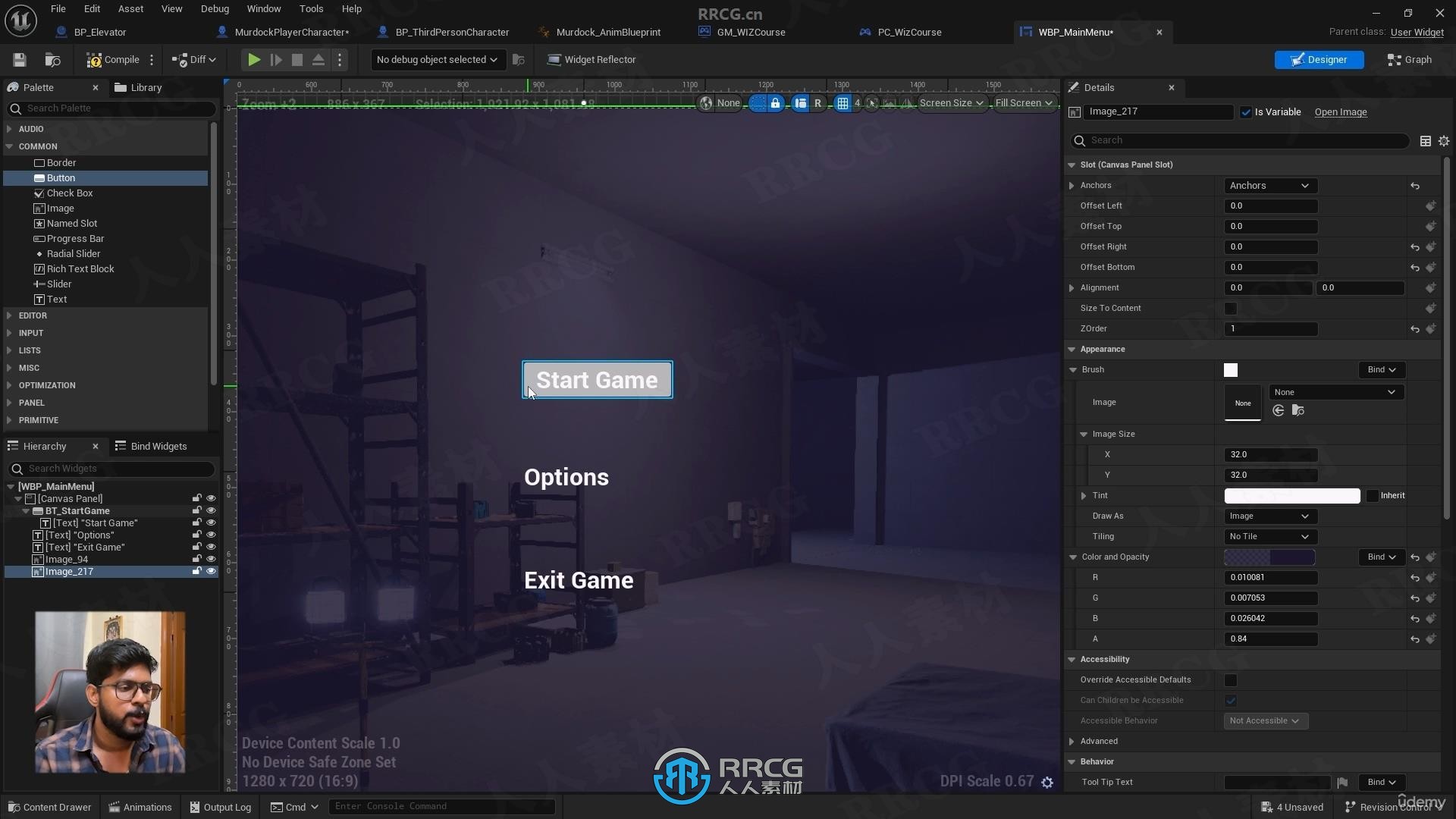1456x819 pixels.
Task: Select the Start Game button in canvas
Action: [597, 379]
